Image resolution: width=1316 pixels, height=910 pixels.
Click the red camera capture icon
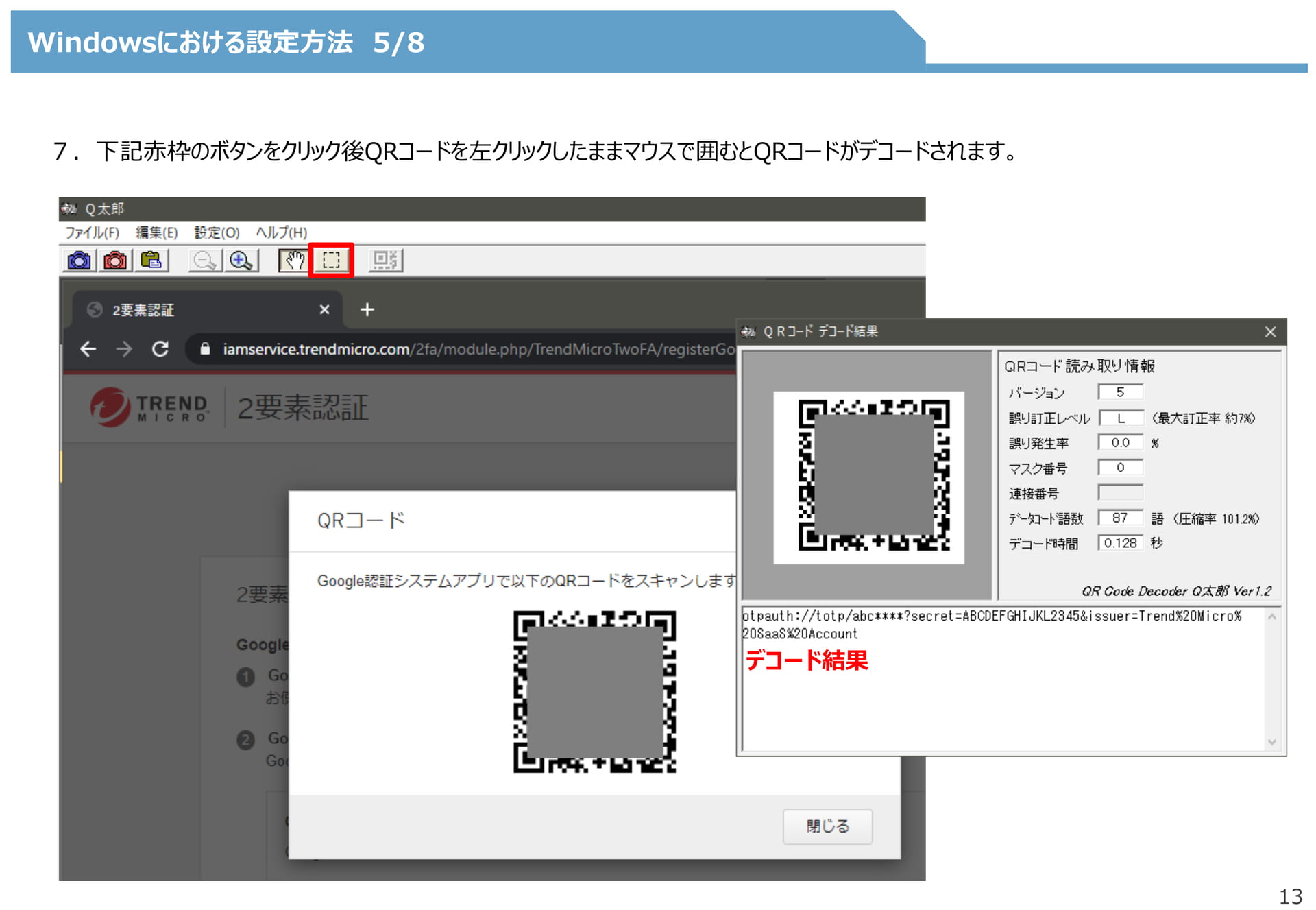(x=115, y=261)
